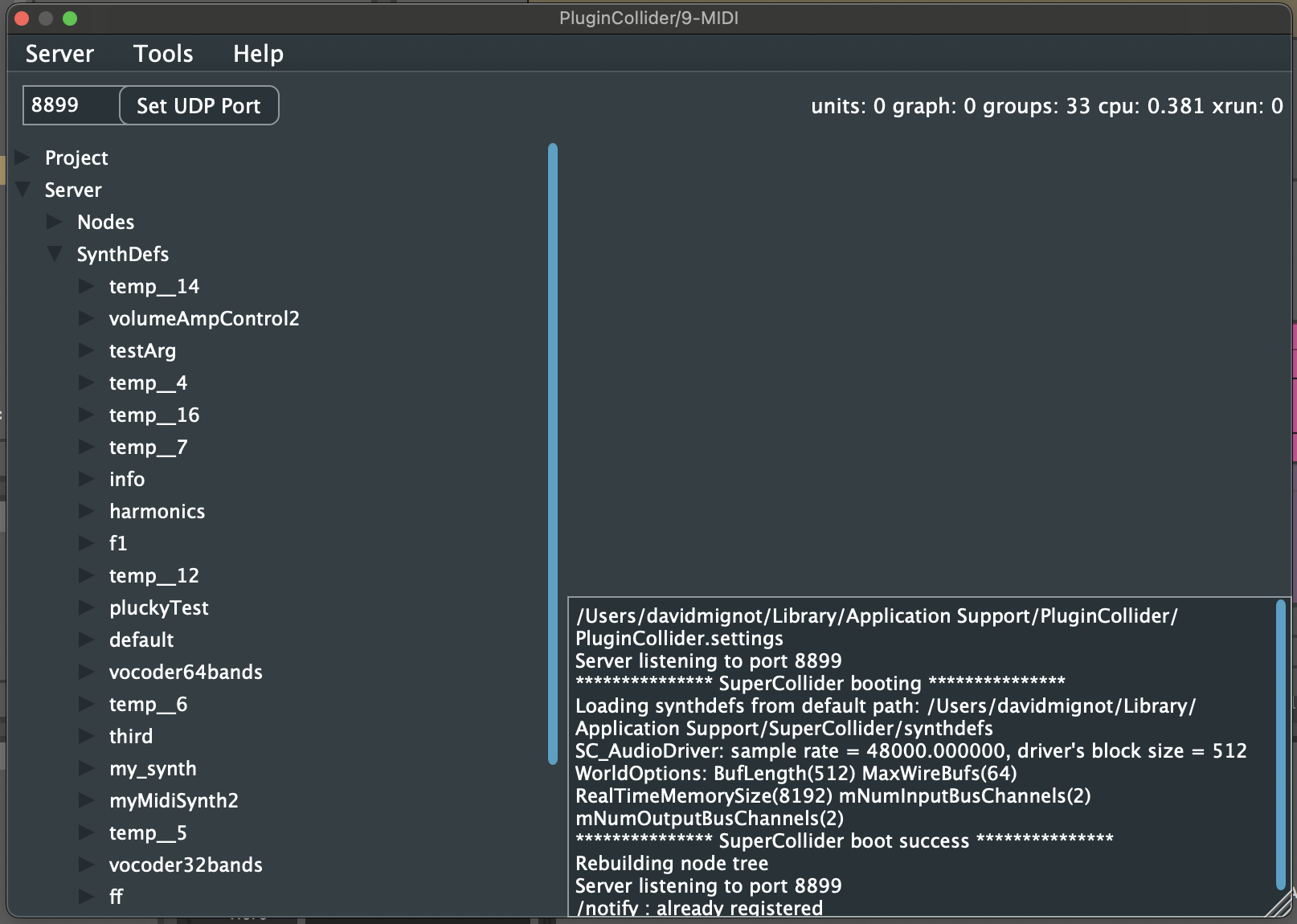Expand the volumeAmpControl2 synthdef arrow

[x=87, y=318]
